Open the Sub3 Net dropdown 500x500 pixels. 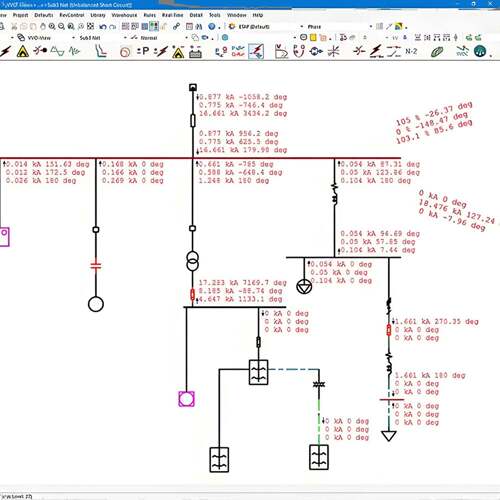102,38
